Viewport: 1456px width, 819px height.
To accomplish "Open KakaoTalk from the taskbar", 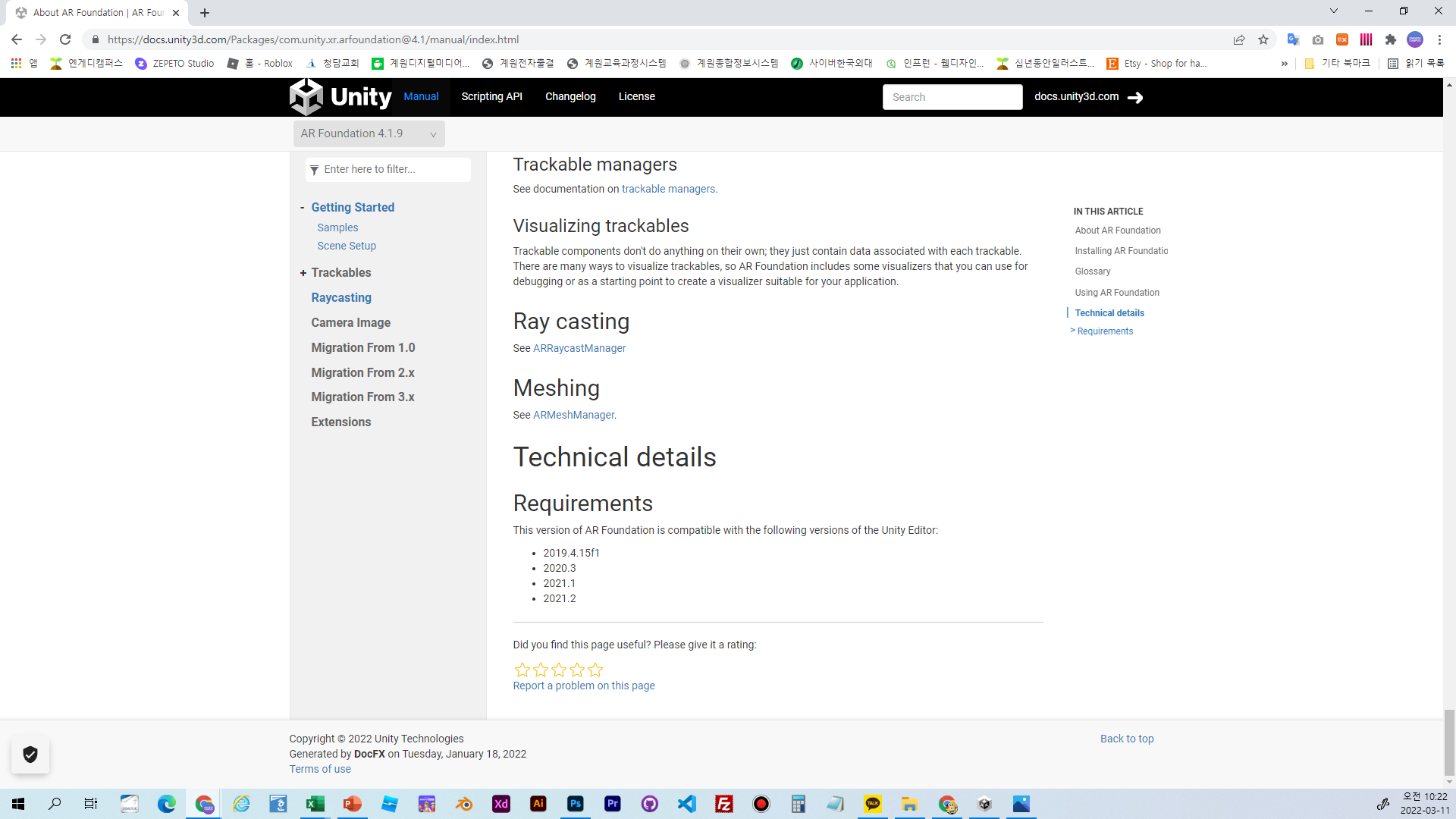I will click(x=873, y=804).
